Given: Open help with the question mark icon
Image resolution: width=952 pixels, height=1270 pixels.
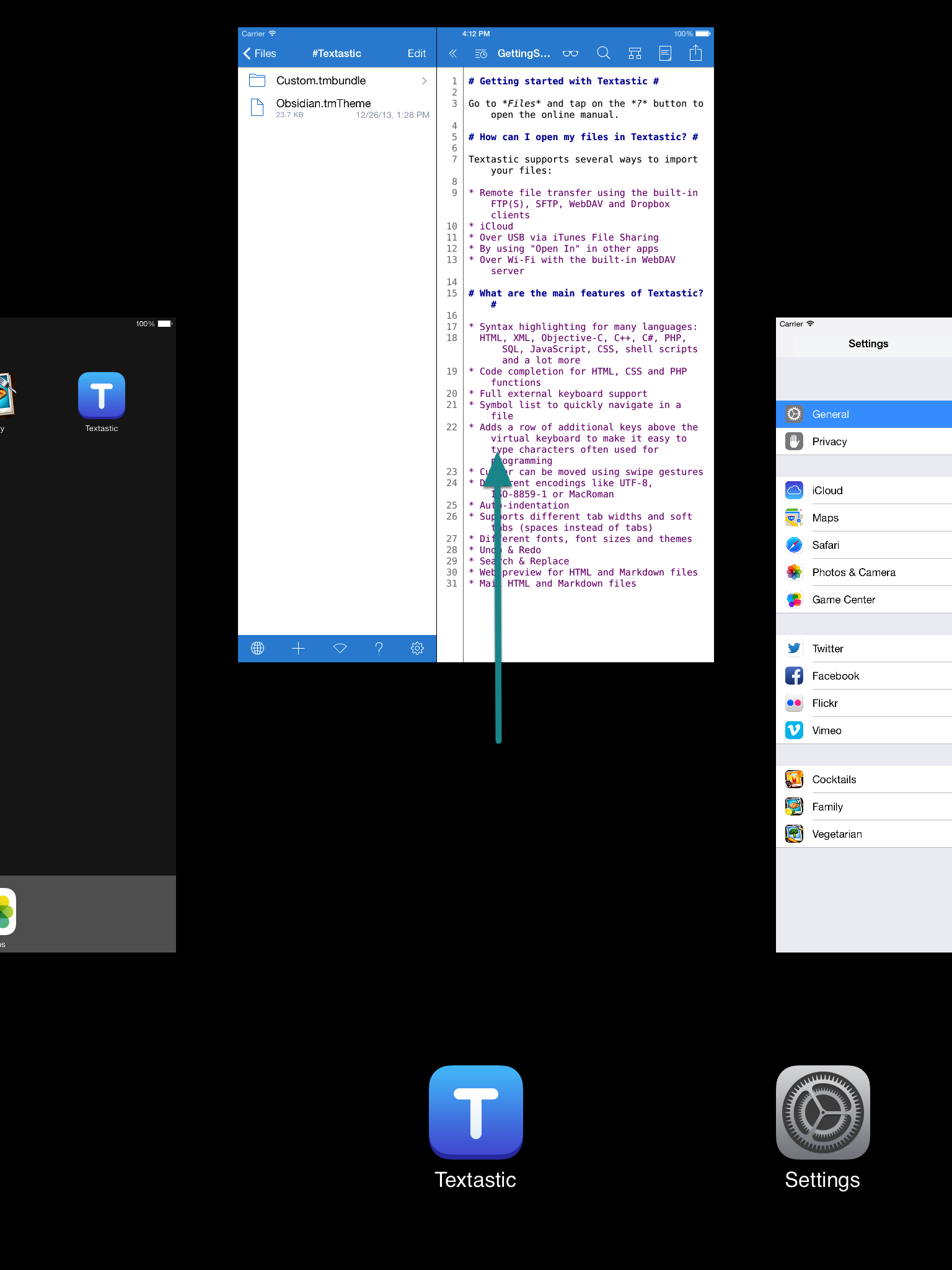Looking at the screenshot, I should (379, 648).
